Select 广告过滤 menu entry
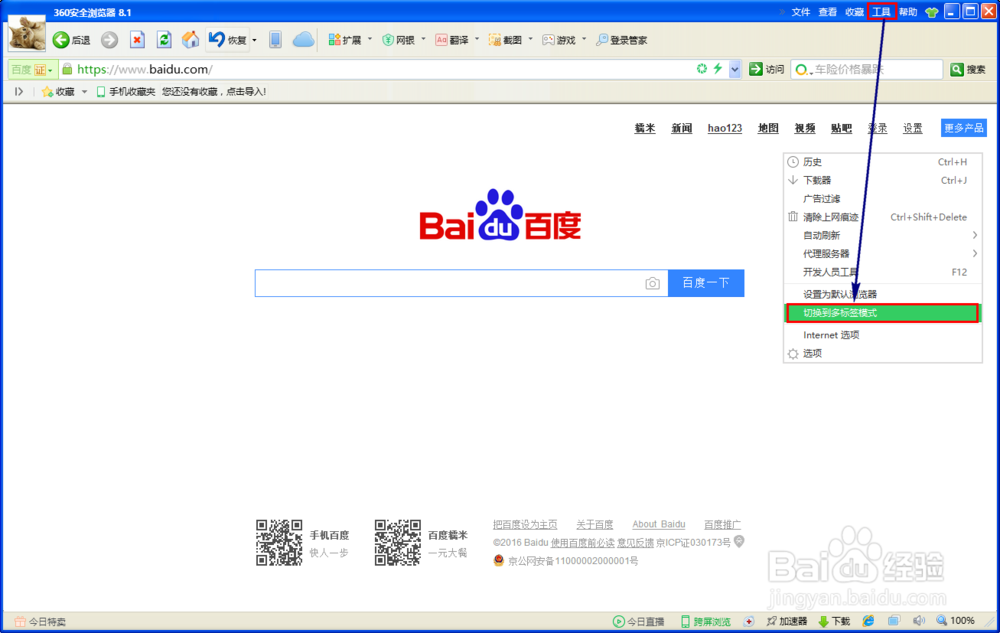Image resolution: width=1000 pixels, height=633 pixels. [x=883, y=199]
